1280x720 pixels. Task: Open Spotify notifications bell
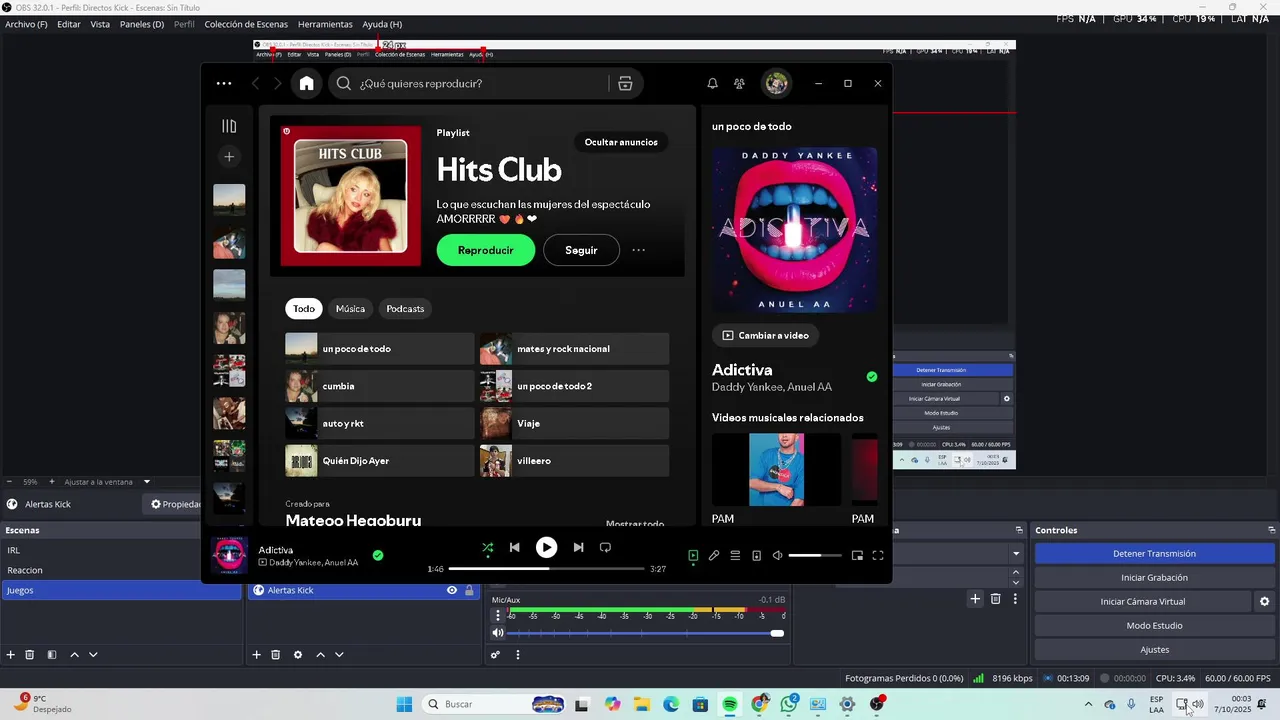pos(713,84)
